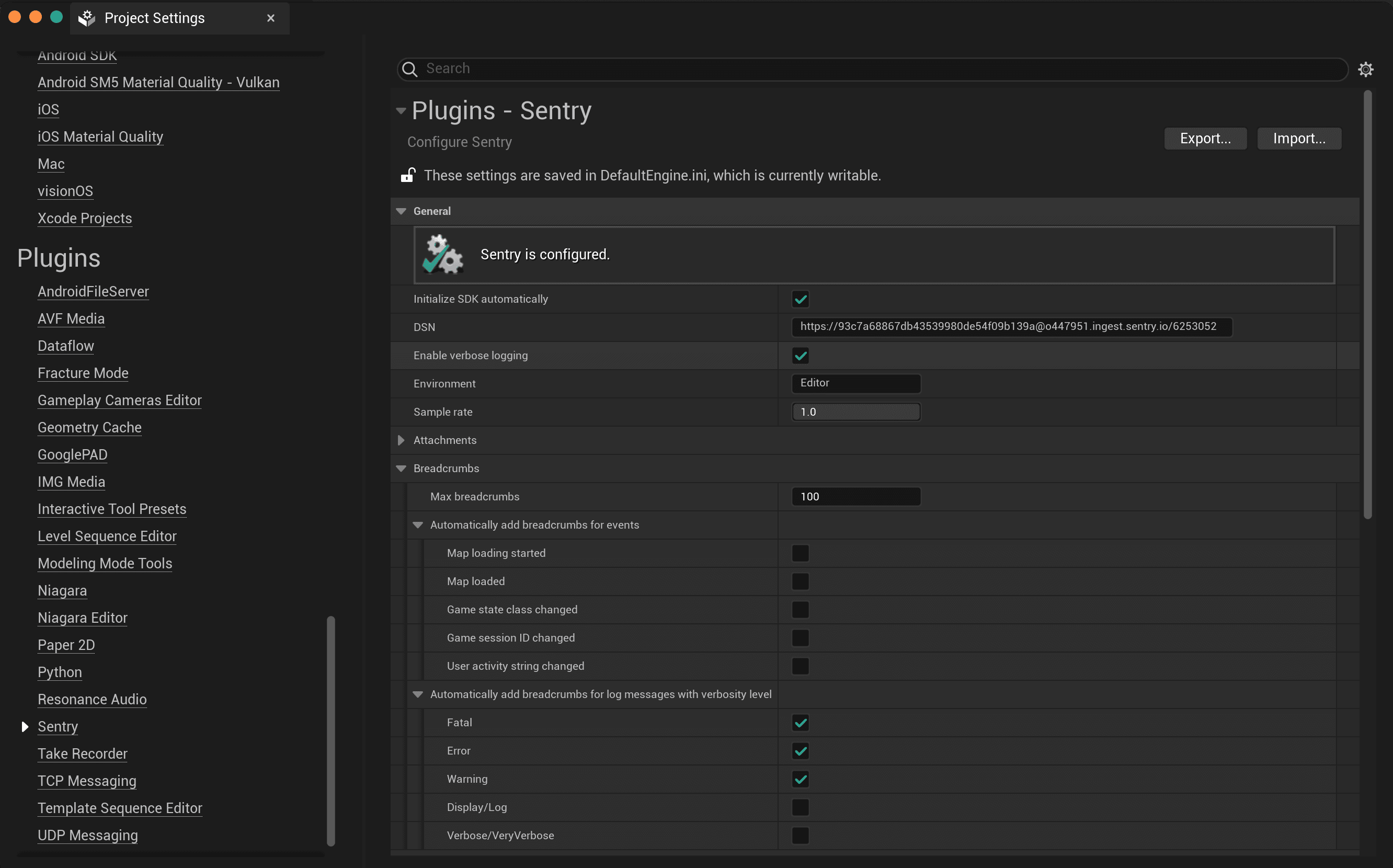Toggle Initialize SDK automatically checkbox

(x=800, y=299)
